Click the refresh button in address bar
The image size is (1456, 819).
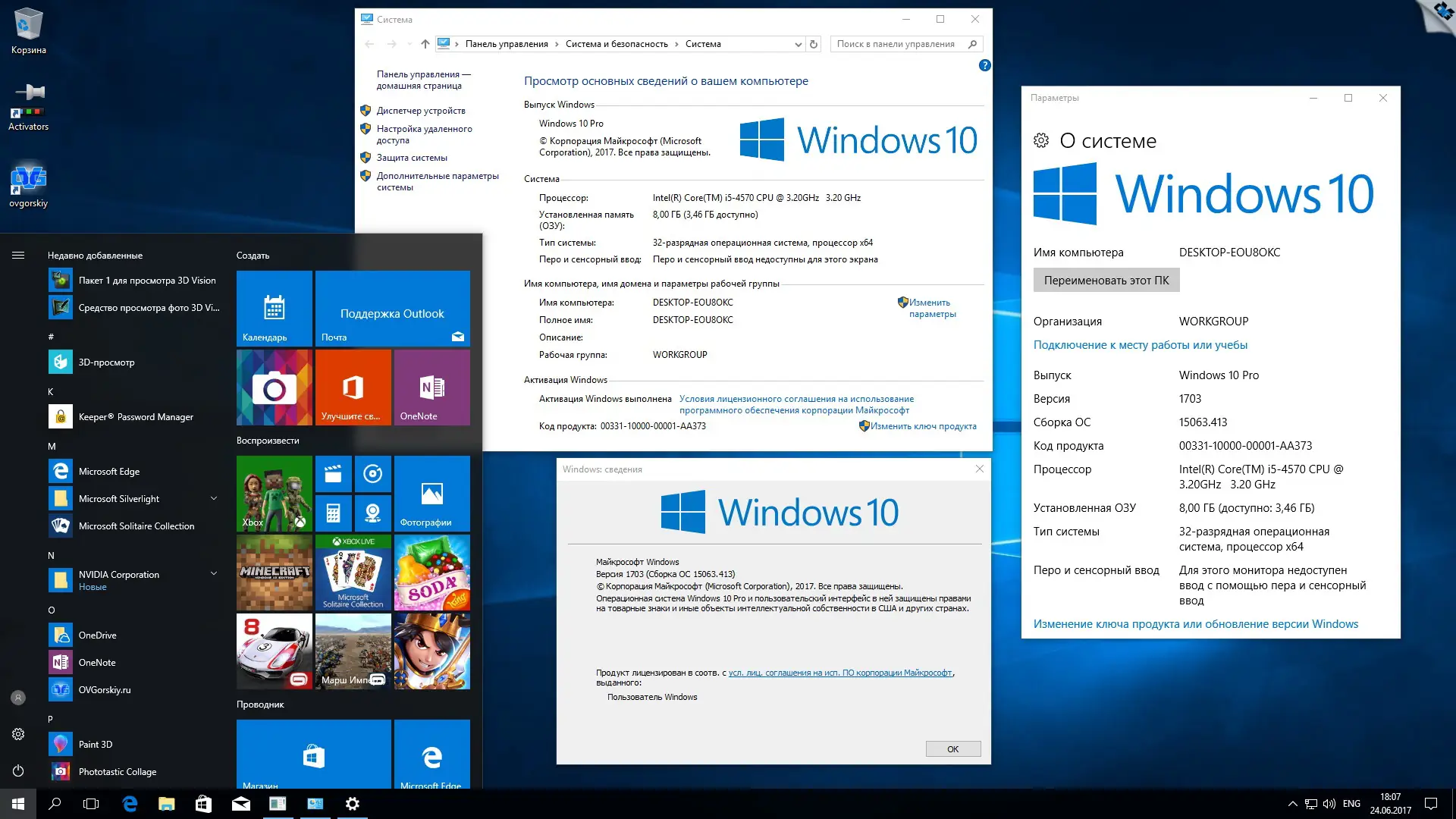click(x=814, y=44)
